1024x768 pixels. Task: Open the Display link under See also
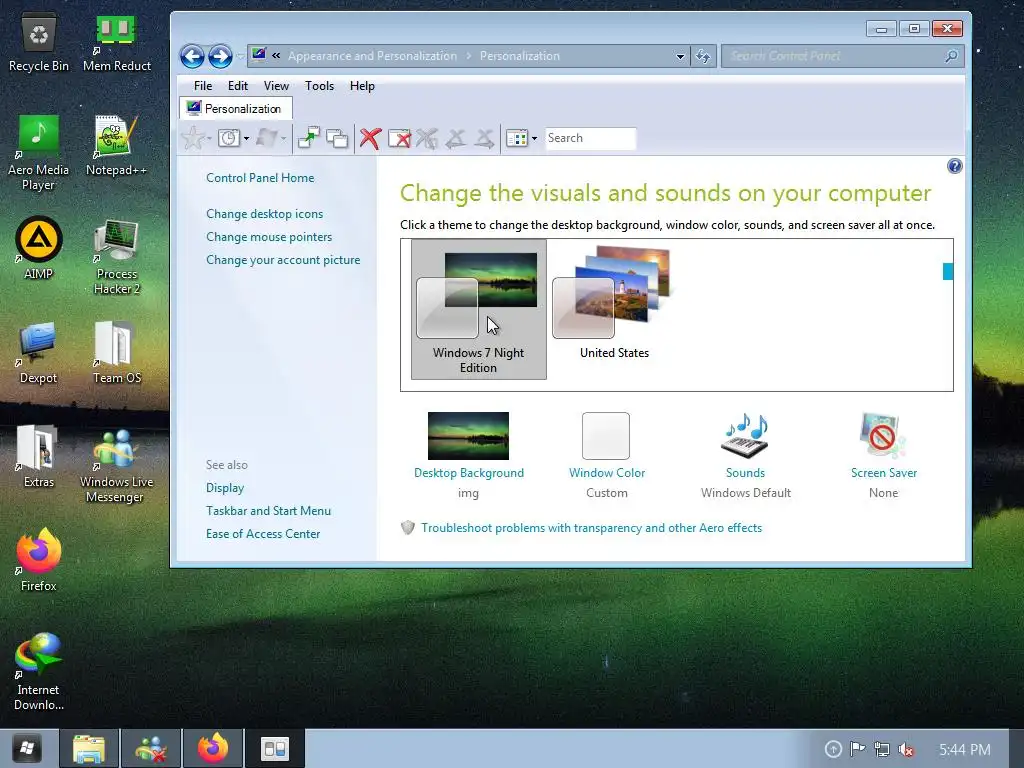[x=225, y=488]
